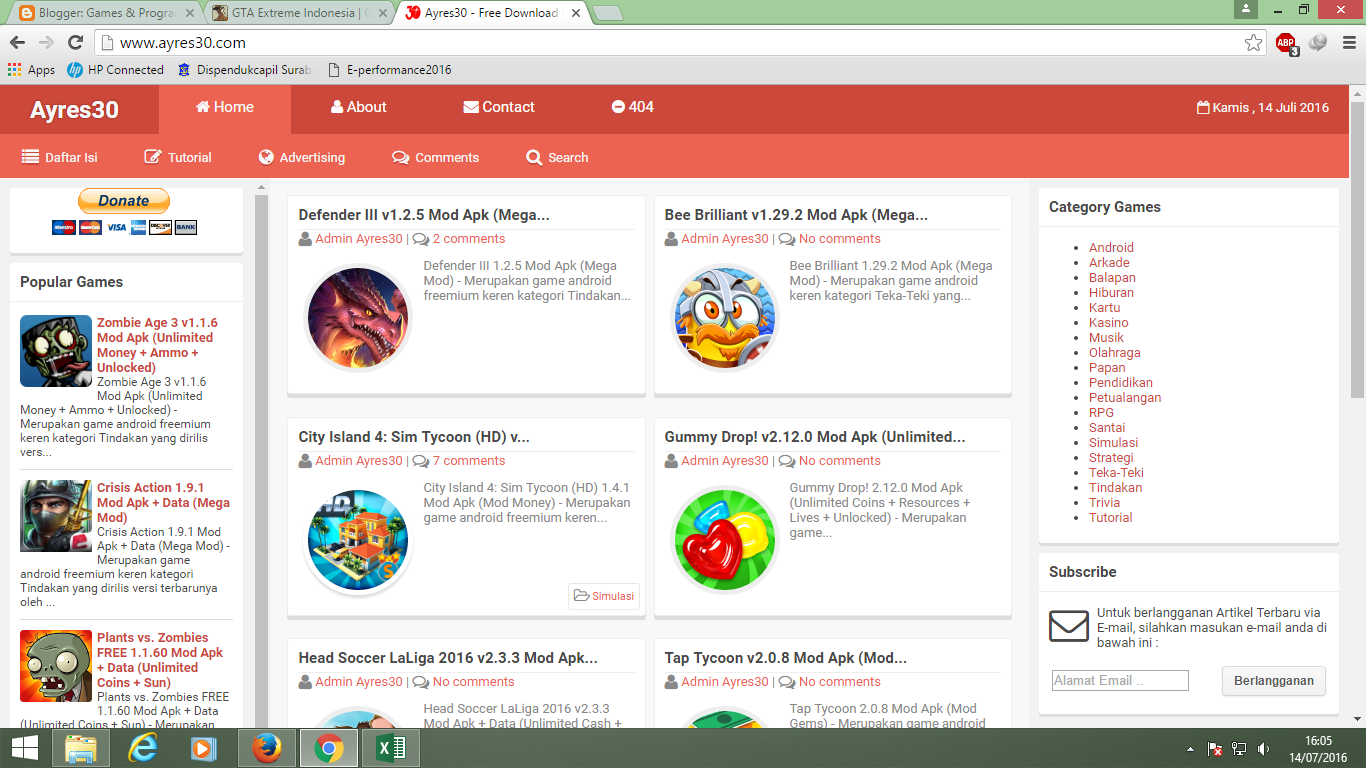Switch to GTA Extreme Indonesia tab
This screenshot has height=768, width=1366.
[299, 13]
